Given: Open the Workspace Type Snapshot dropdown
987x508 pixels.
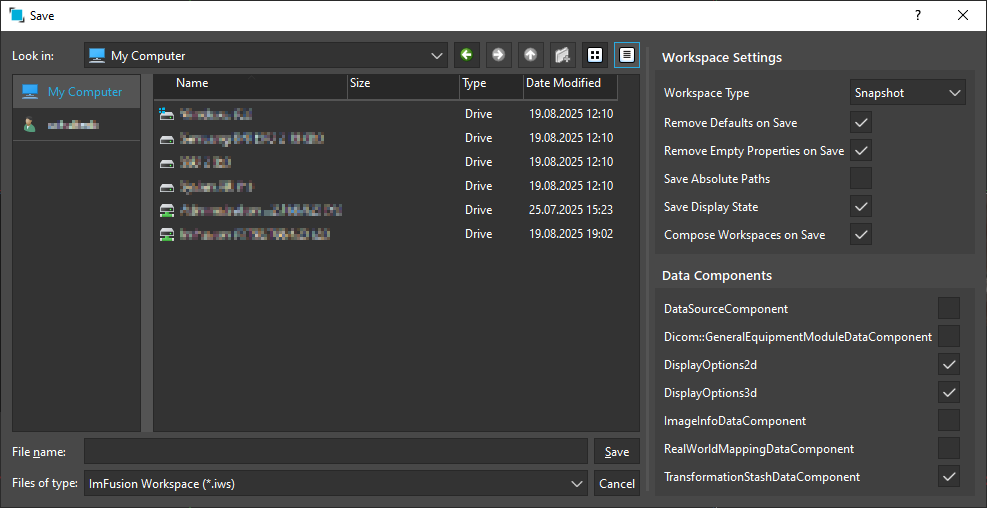Looking at the screenshot, I should point(907,93).
